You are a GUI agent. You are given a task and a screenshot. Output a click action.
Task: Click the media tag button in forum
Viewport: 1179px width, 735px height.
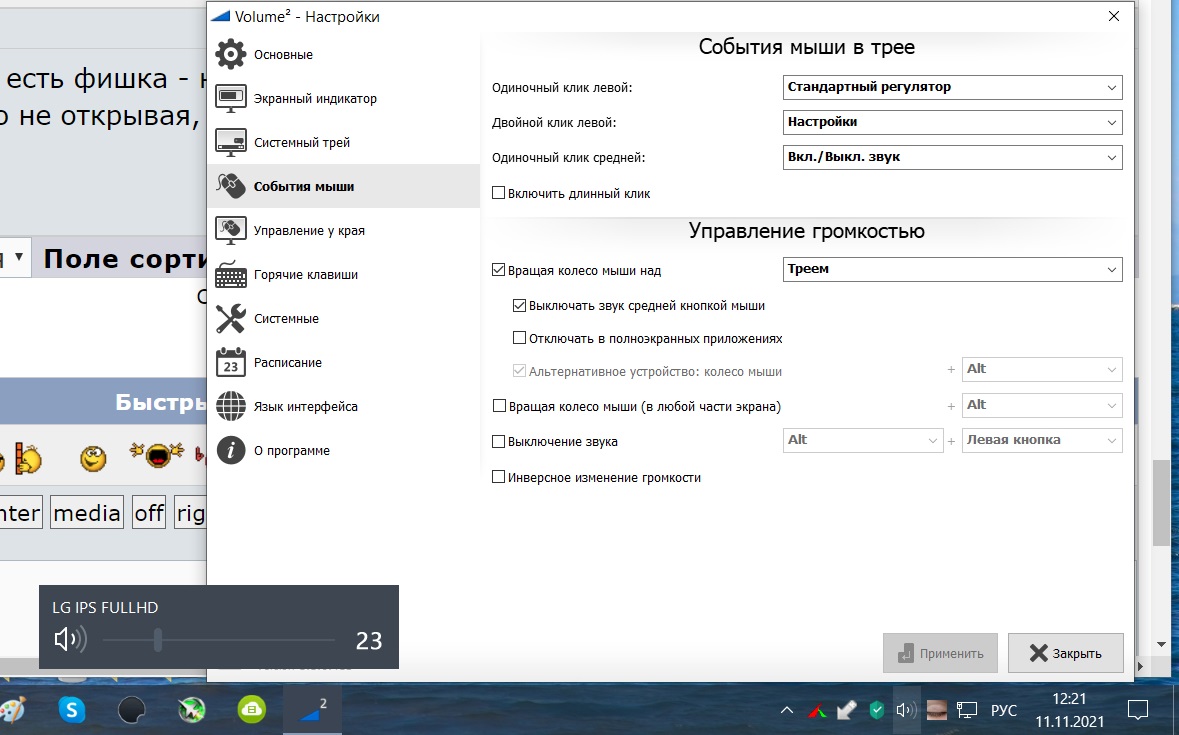click(86, 513)
